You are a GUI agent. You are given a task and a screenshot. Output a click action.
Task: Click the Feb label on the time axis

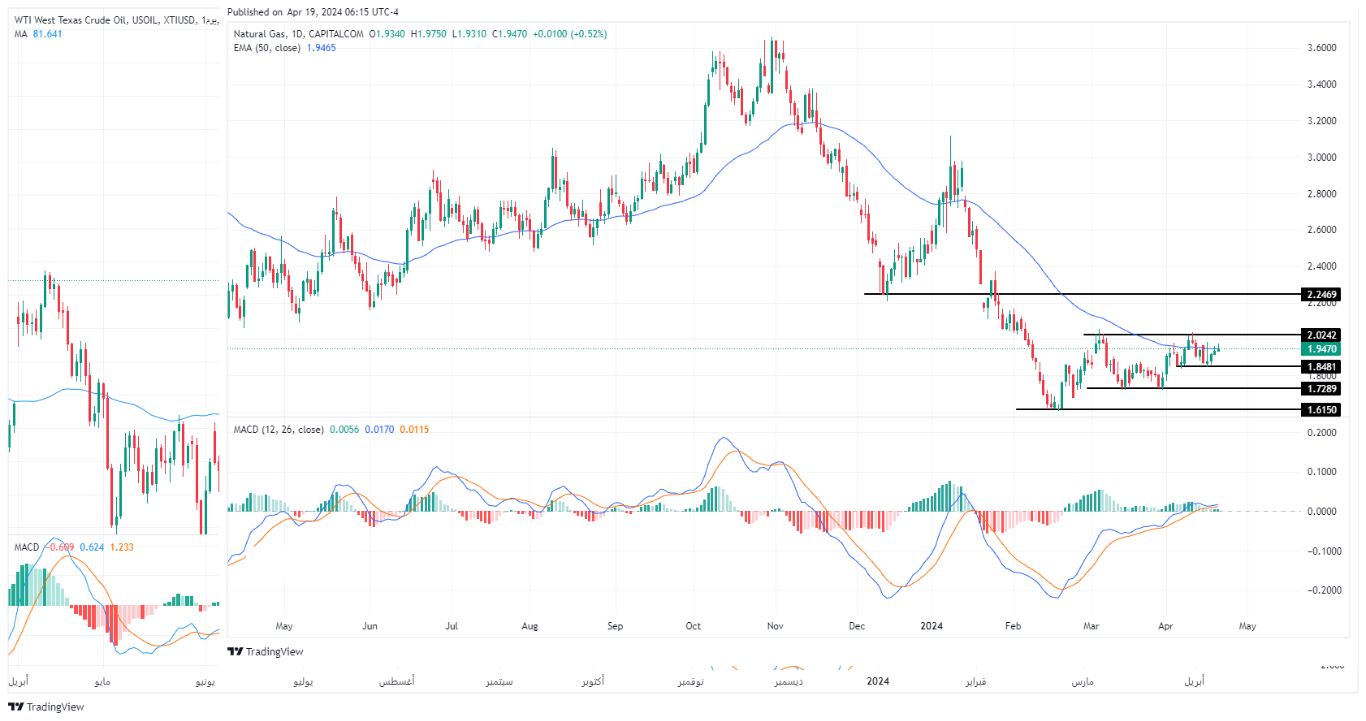point(1012,627)
